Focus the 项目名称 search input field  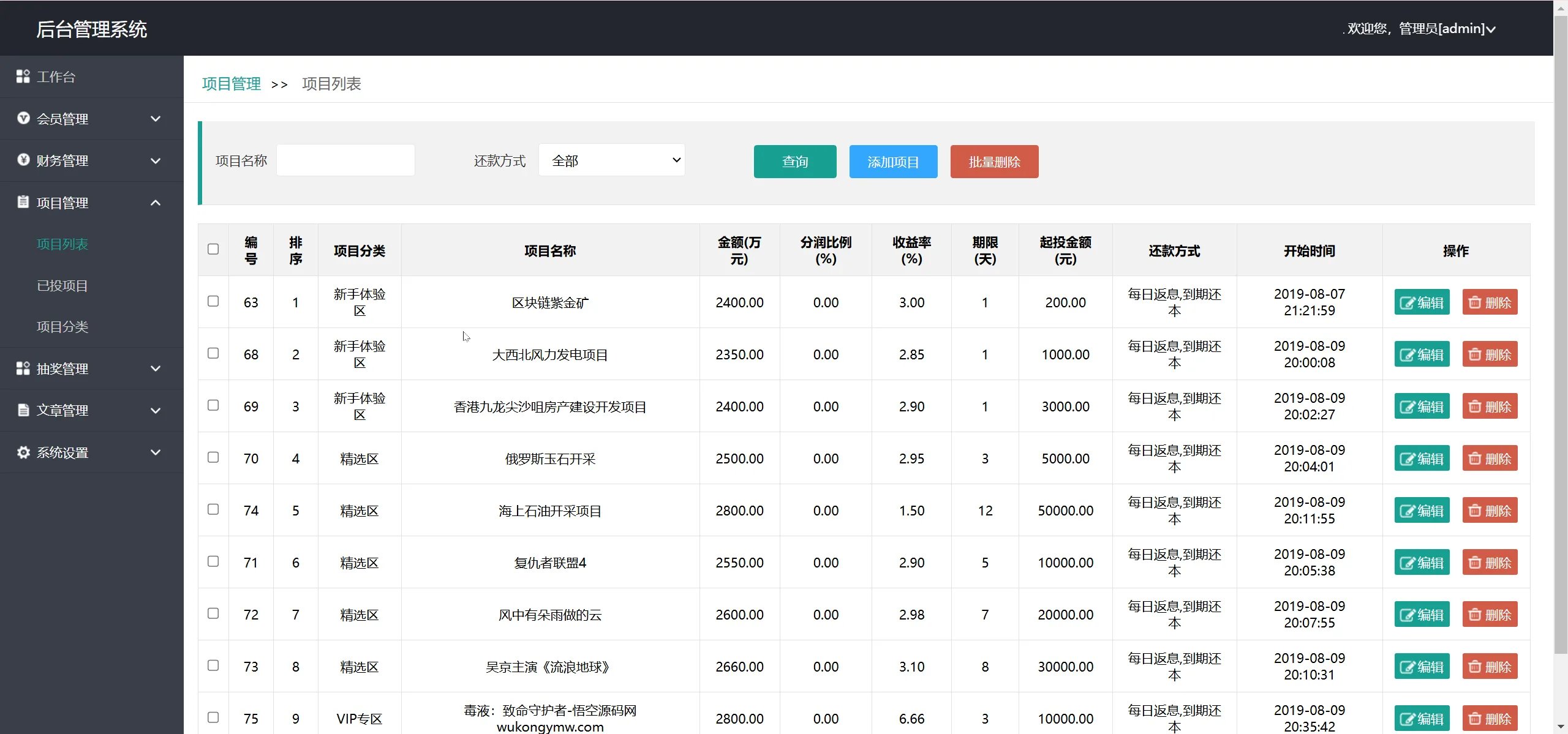pyautogui.click(x=345, y=160)
